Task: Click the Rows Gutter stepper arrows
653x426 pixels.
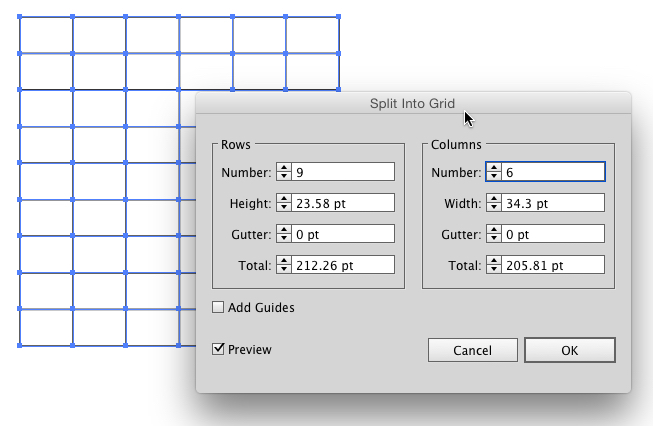Action: [x=284, y=234]
